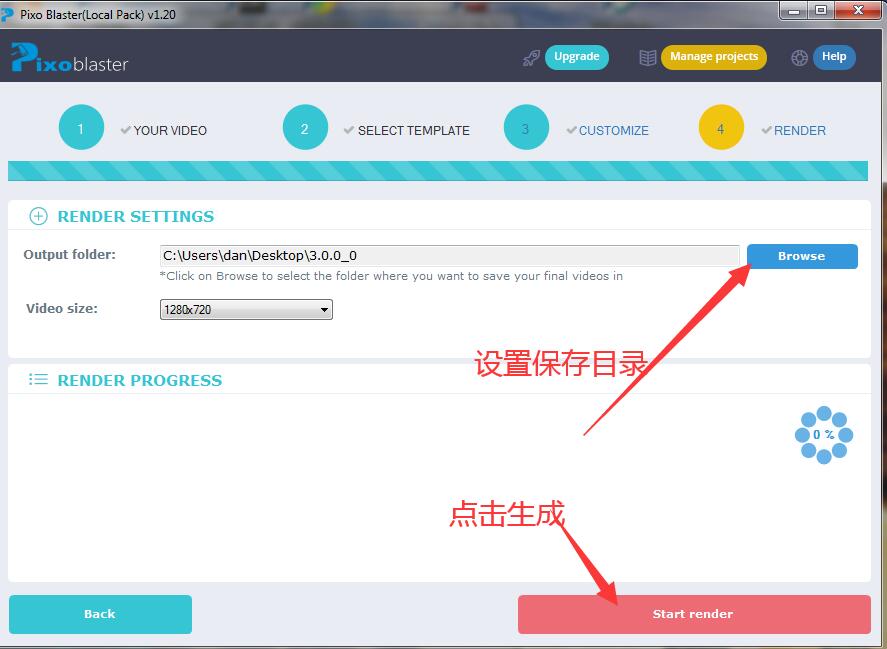The height and width of the screenshot is (649, 887).
Task: Click the Browse button
Action: click(801, 256)
